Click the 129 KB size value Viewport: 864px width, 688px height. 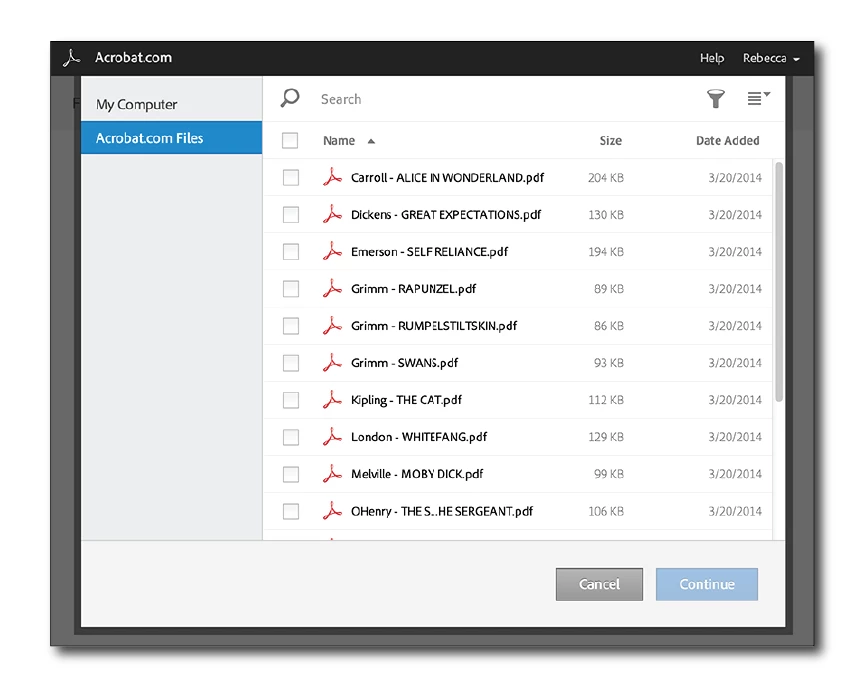point(606,437)
